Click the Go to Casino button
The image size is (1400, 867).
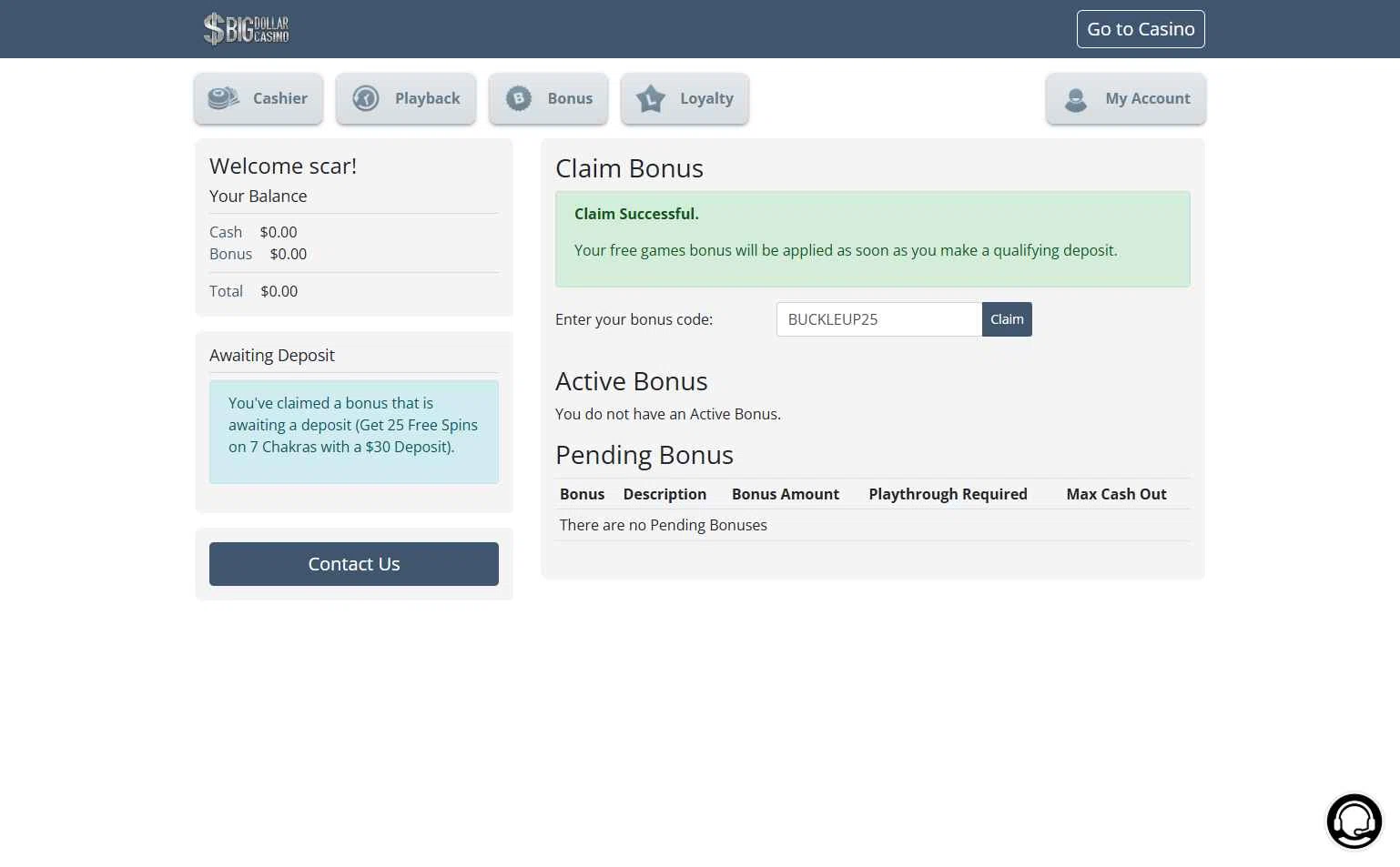click(x=1141, y=29)
